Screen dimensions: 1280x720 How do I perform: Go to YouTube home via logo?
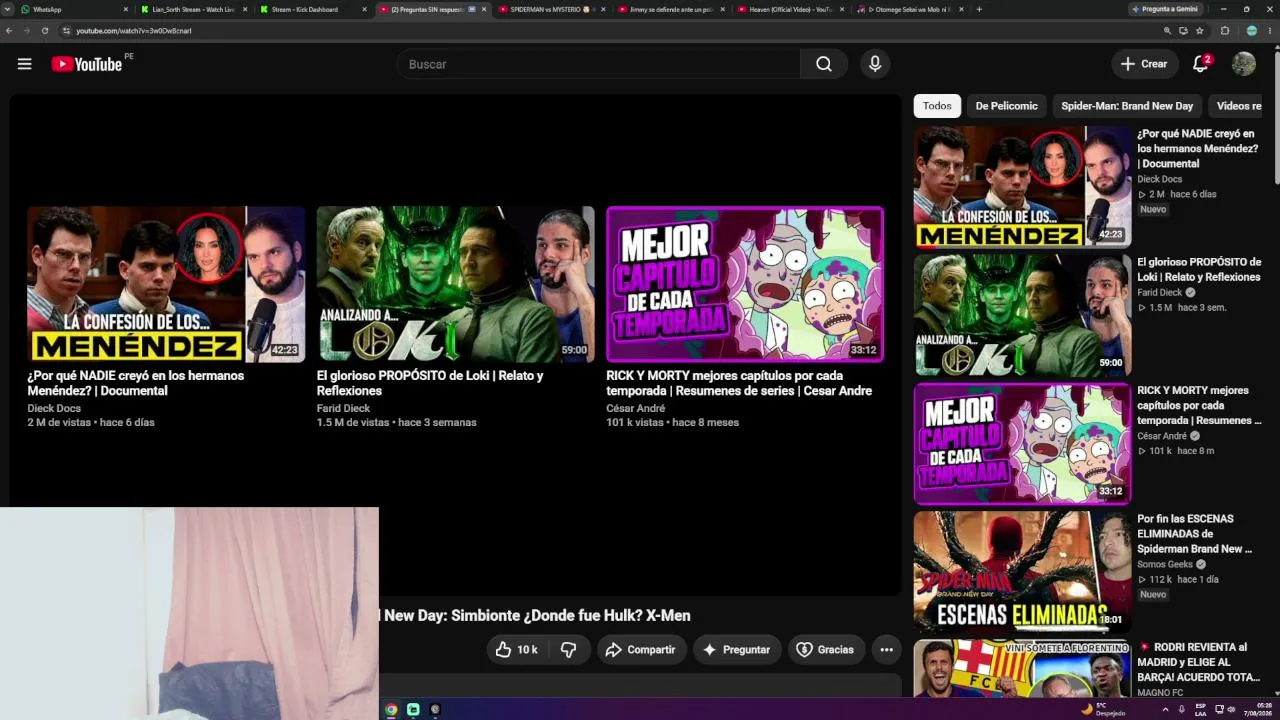(x=86, y=64)
